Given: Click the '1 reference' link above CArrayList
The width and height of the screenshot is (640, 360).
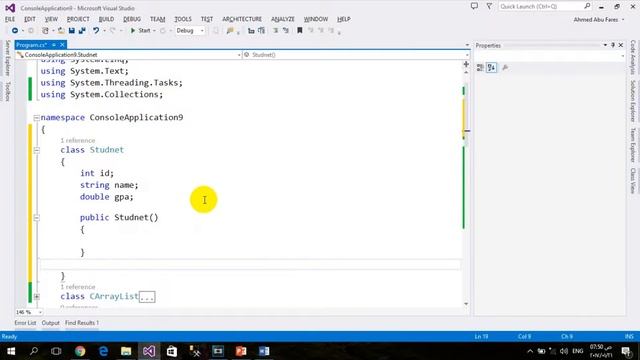Looking at the screenshot, I should pyautogui.click(x=78, y=287).
